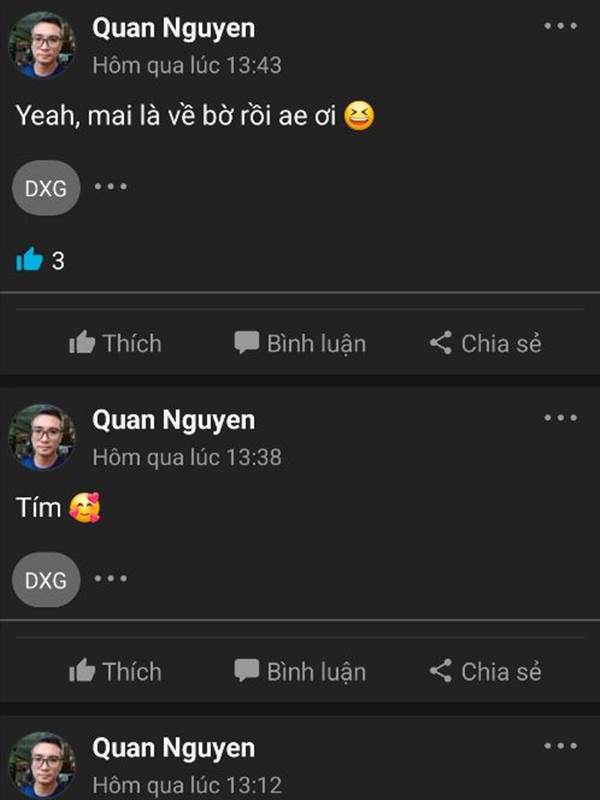This screenshot has width=600, height=800.
Task: Comment on the 'Tím' post
Action: 300,671
